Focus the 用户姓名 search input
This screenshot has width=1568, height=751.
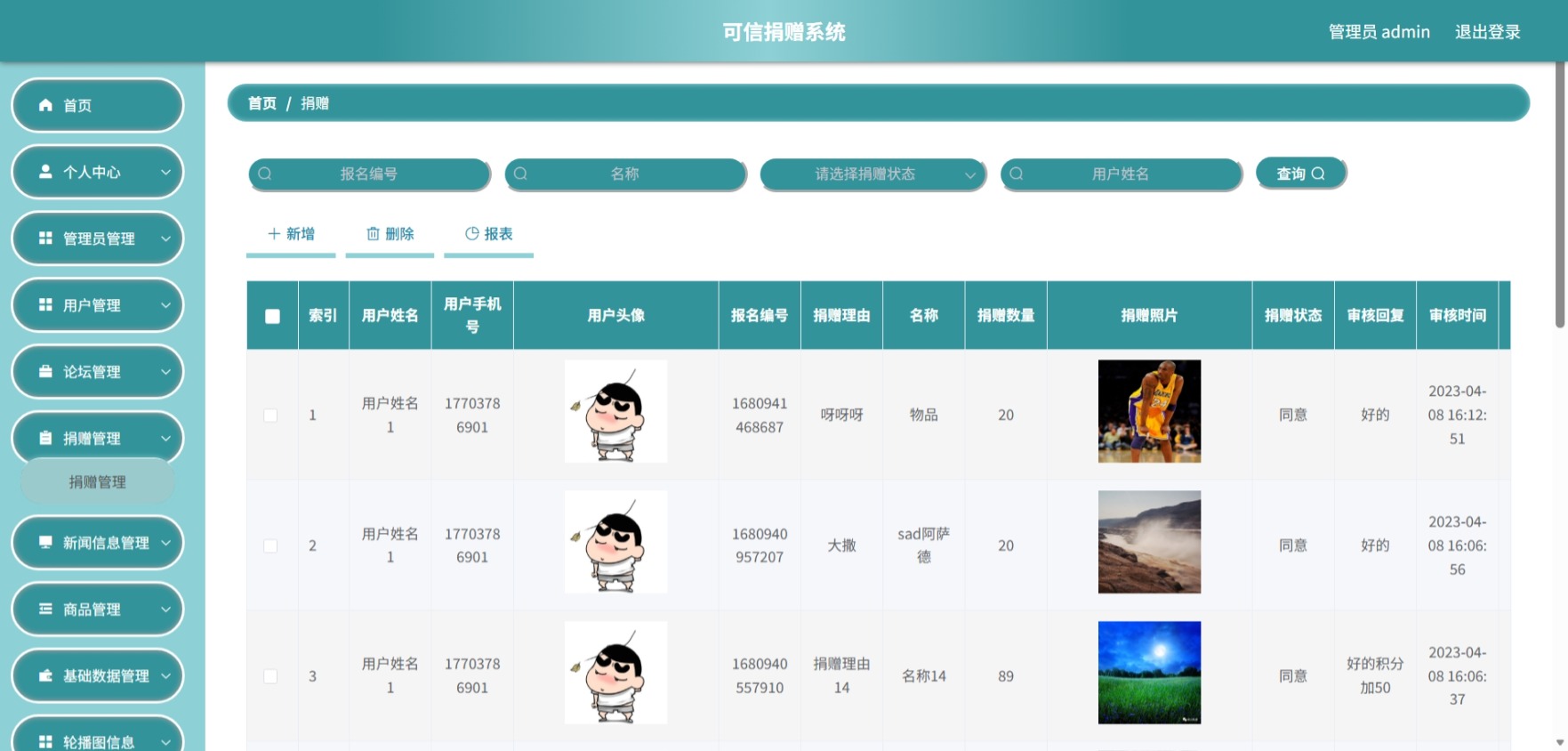[1121, 174]
